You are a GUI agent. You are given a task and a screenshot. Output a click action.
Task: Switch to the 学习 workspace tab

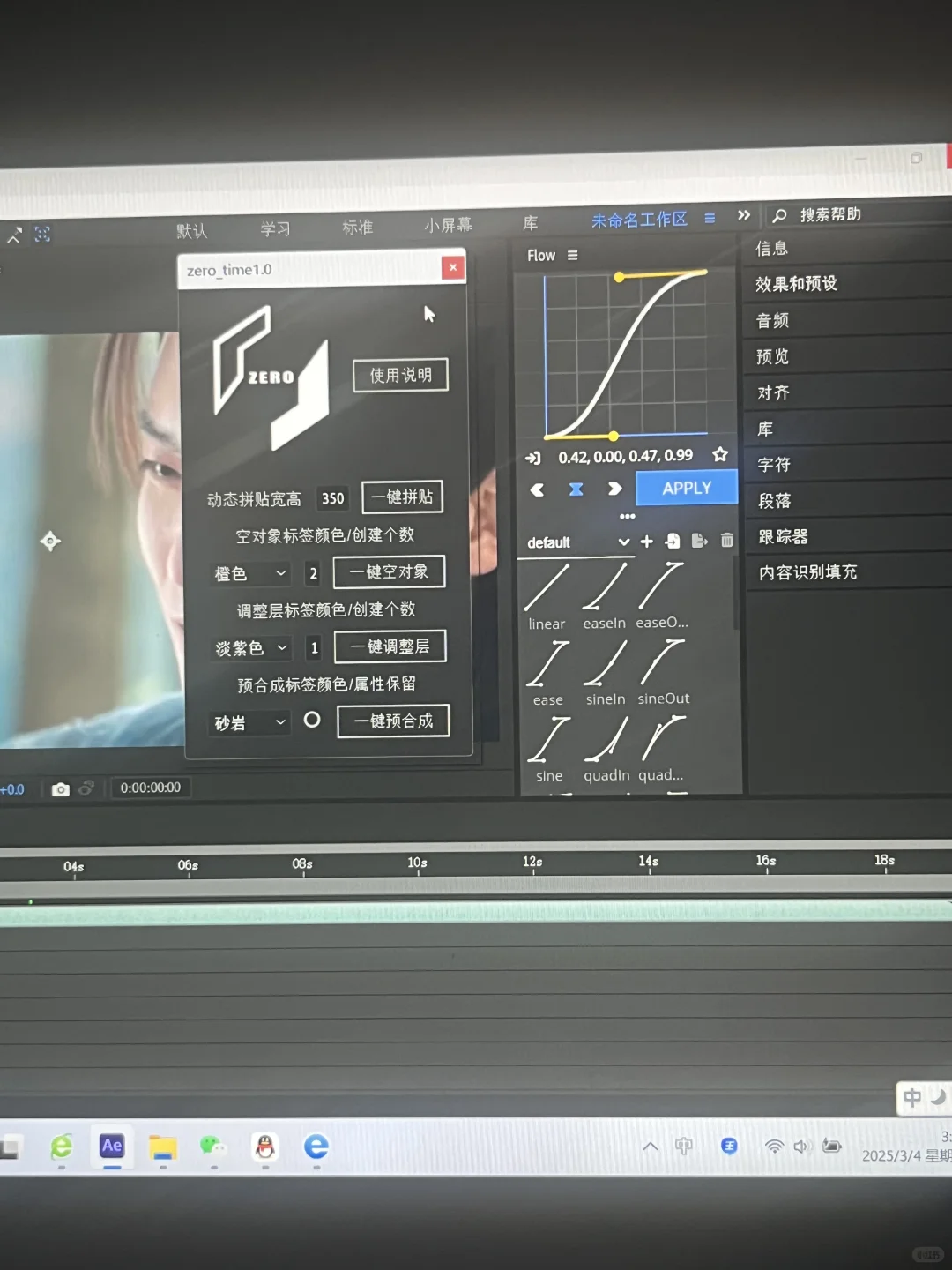(x=274, y=228)
